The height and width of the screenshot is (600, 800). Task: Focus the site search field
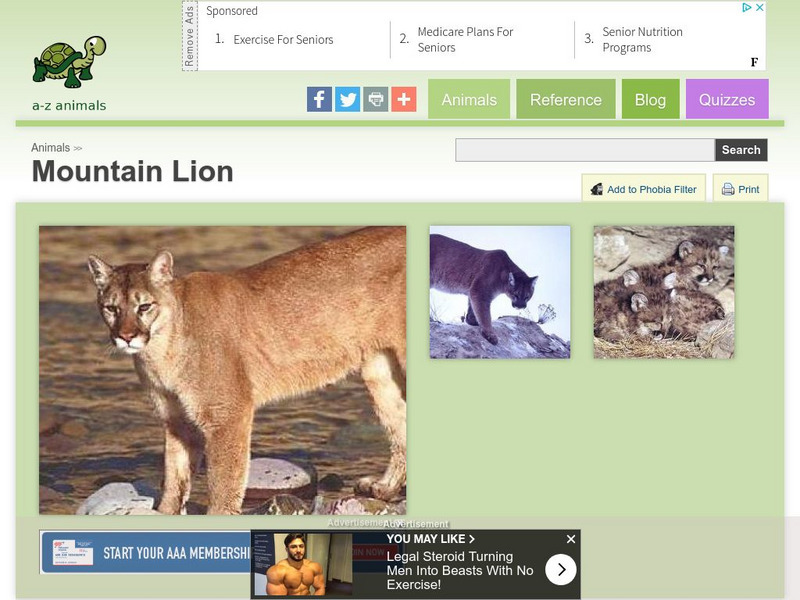585,150
